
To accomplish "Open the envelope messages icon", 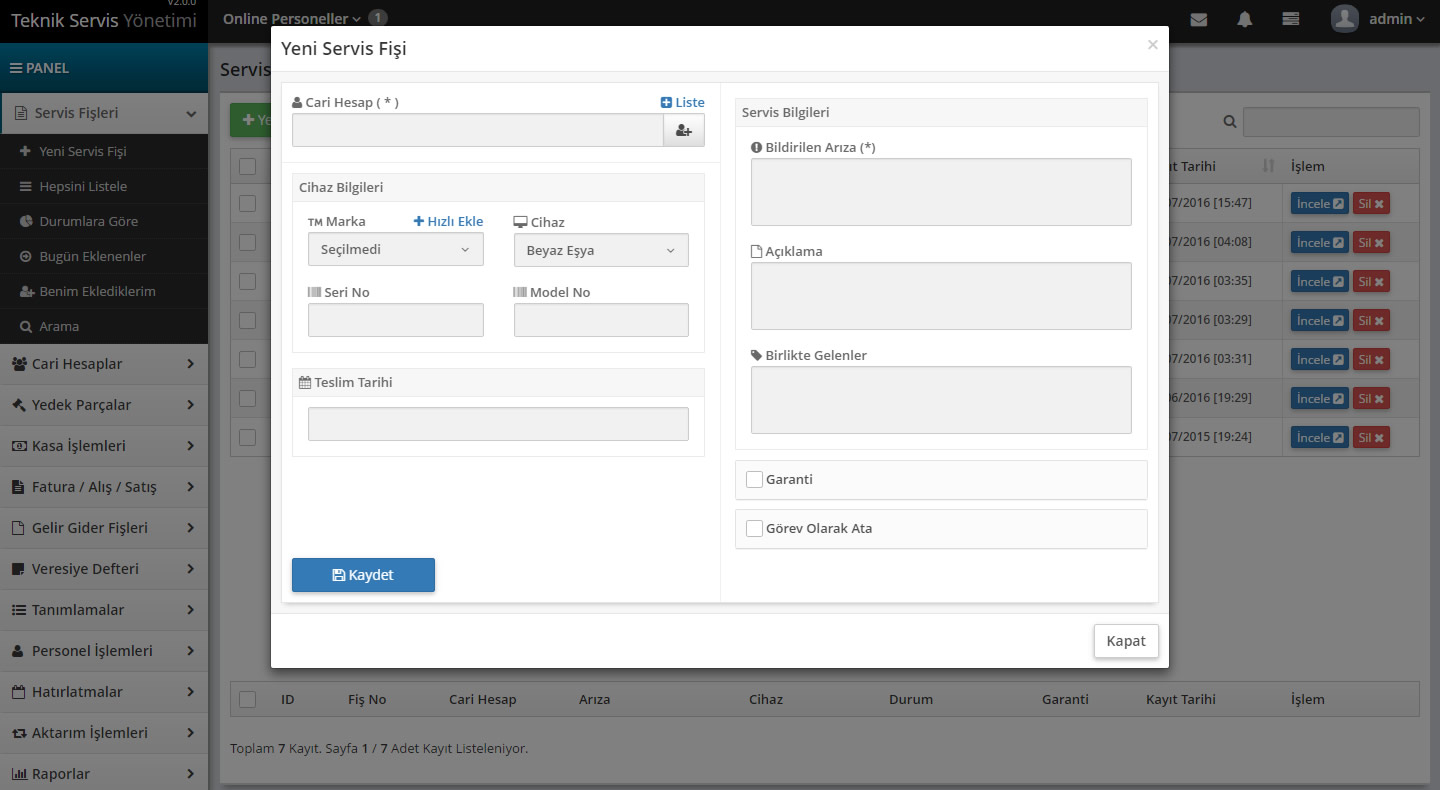I will (x=1198, y=19).
